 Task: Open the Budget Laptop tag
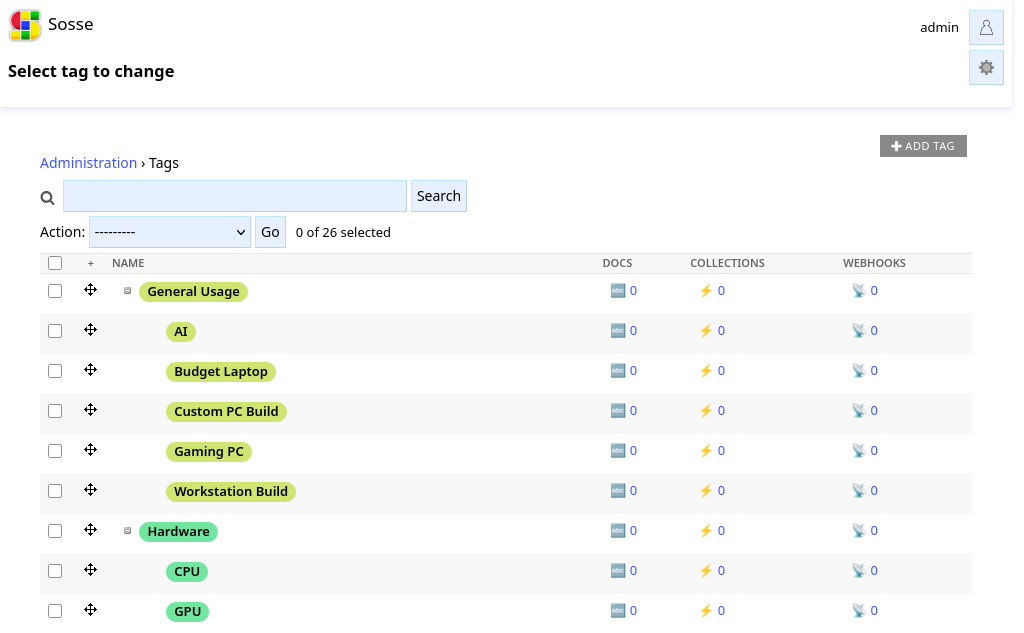pyautogui.click(x=221, y=372)
